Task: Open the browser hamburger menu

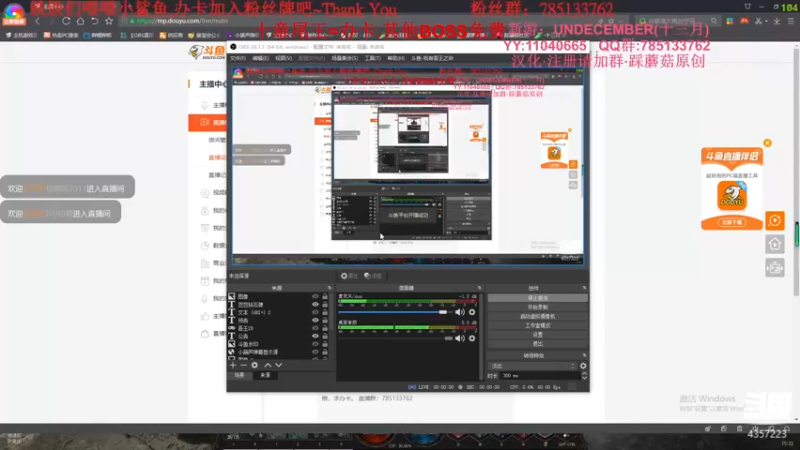Action: 791,21
